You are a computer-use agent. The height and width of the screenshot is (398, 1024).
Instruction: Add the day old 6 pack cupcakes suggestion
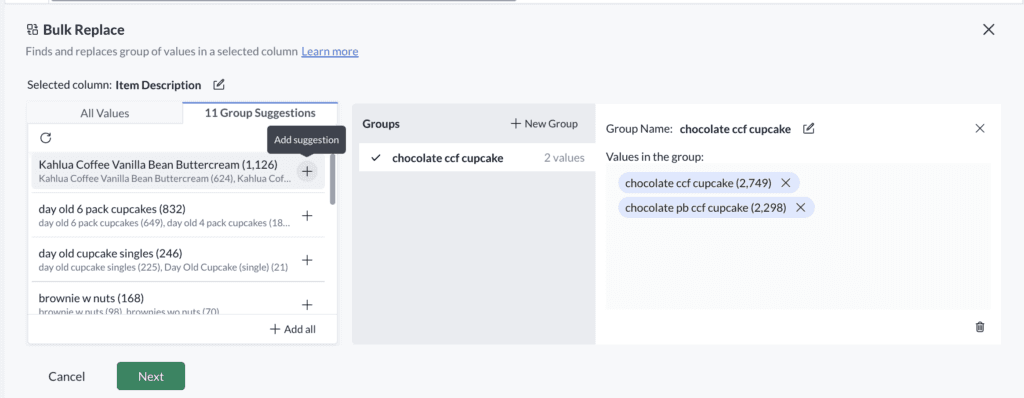click(x=307, y=216)
